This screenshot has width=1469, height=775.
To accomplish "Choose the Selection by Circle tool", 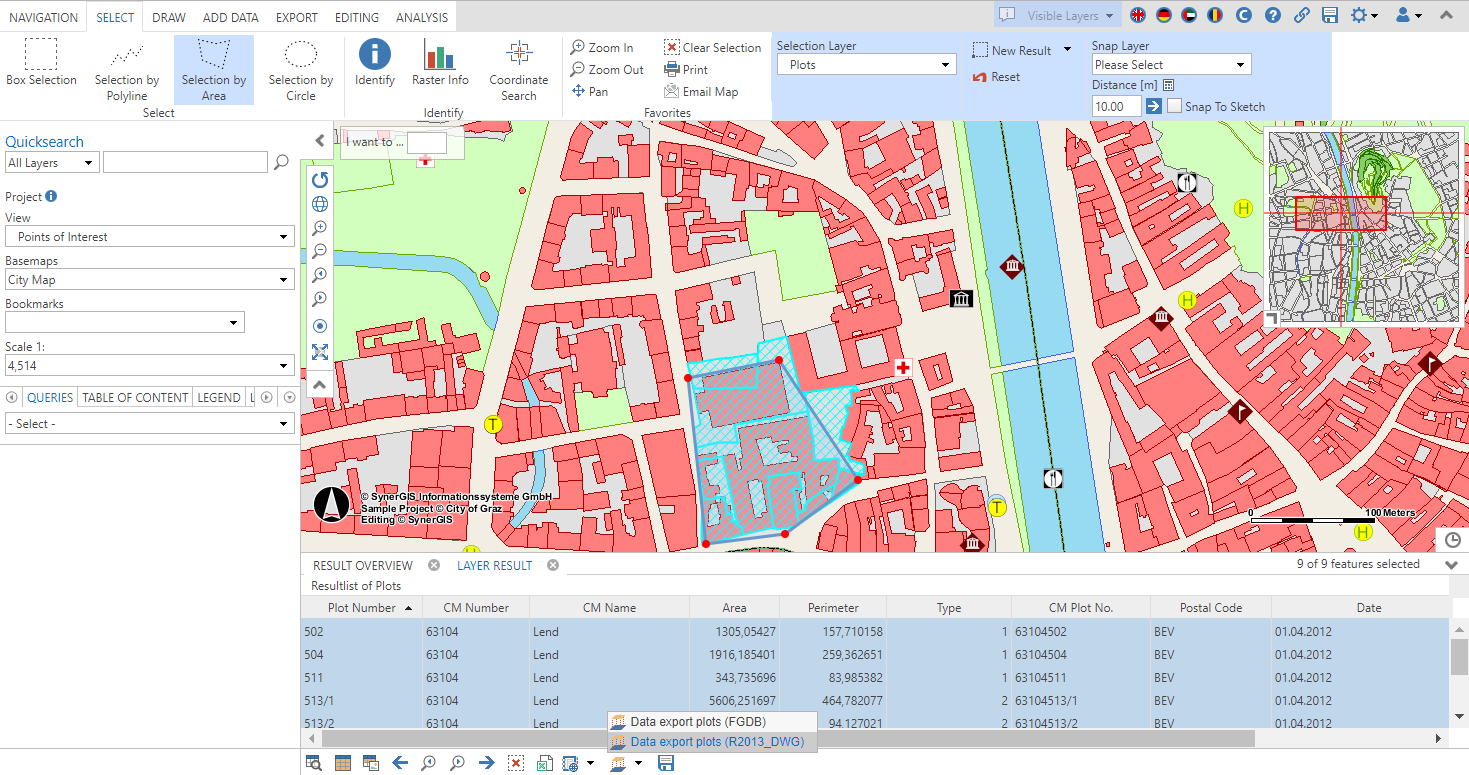I will tap(300, 68).
